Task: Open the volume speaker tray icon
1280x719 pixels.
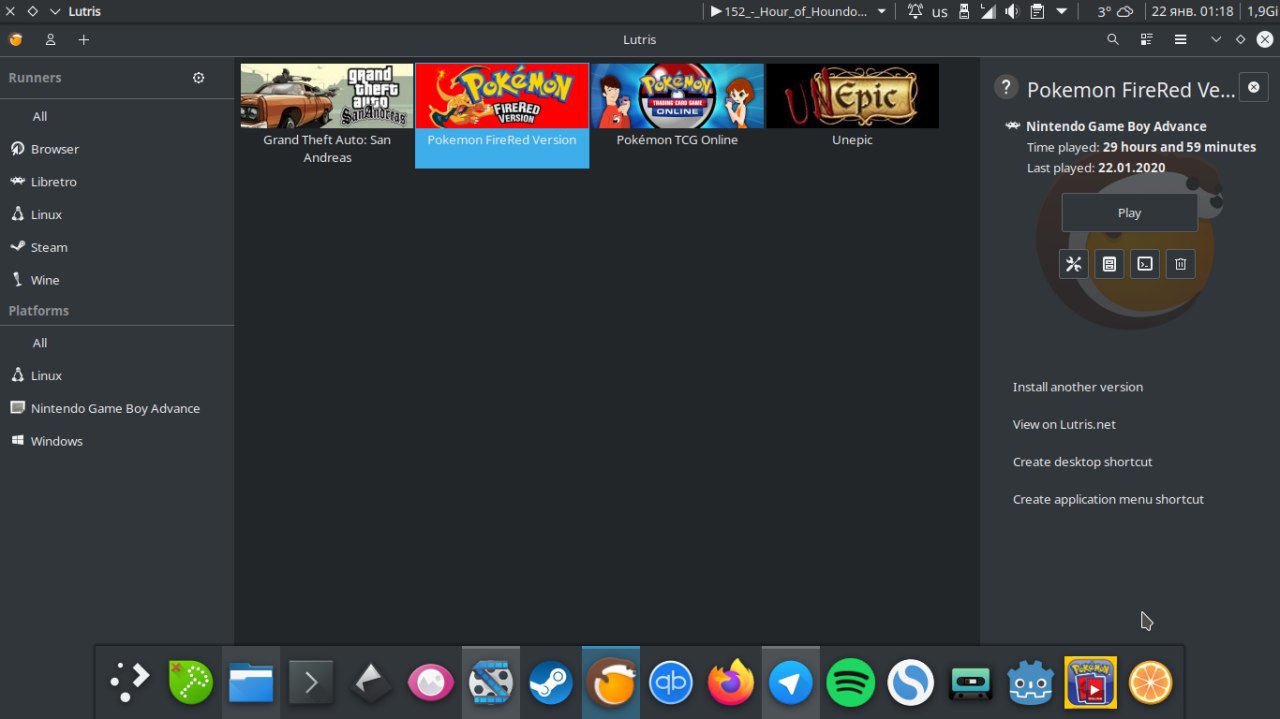Action: (1012, 12)
